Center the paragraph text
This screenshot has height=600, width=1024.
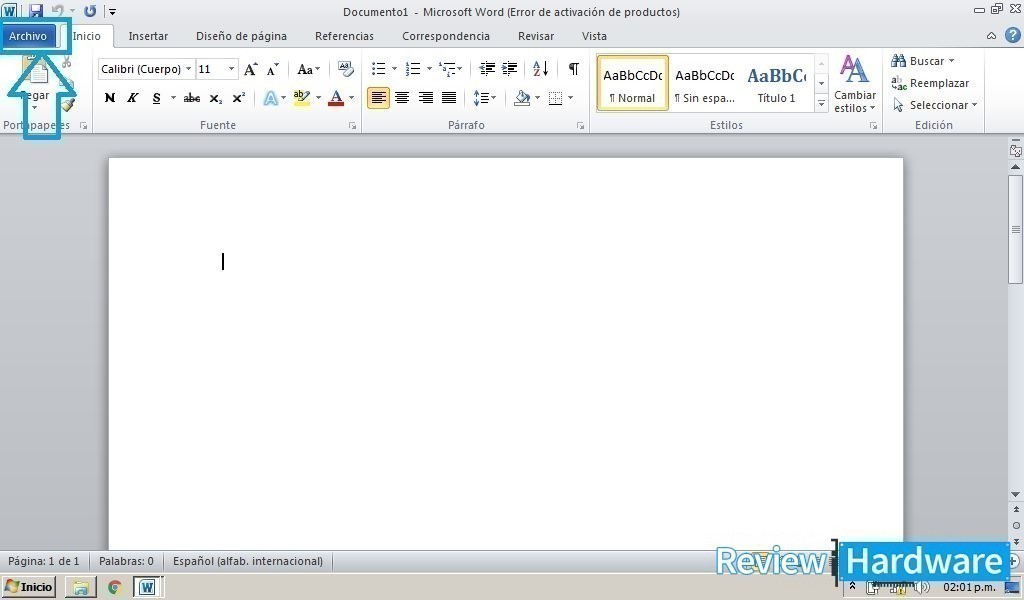402,98
